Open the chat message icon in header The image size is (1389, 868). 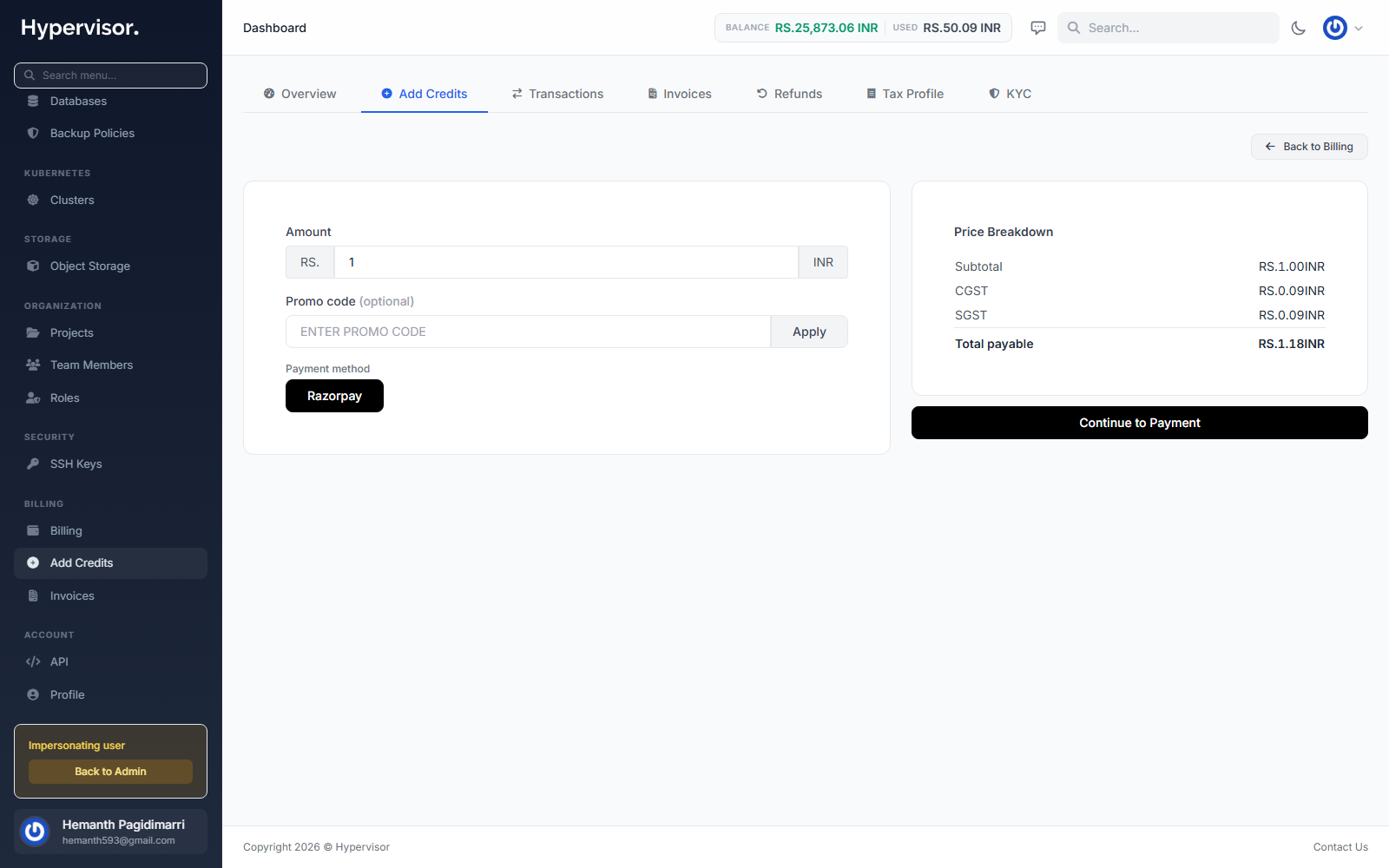tap(1038, 28)
